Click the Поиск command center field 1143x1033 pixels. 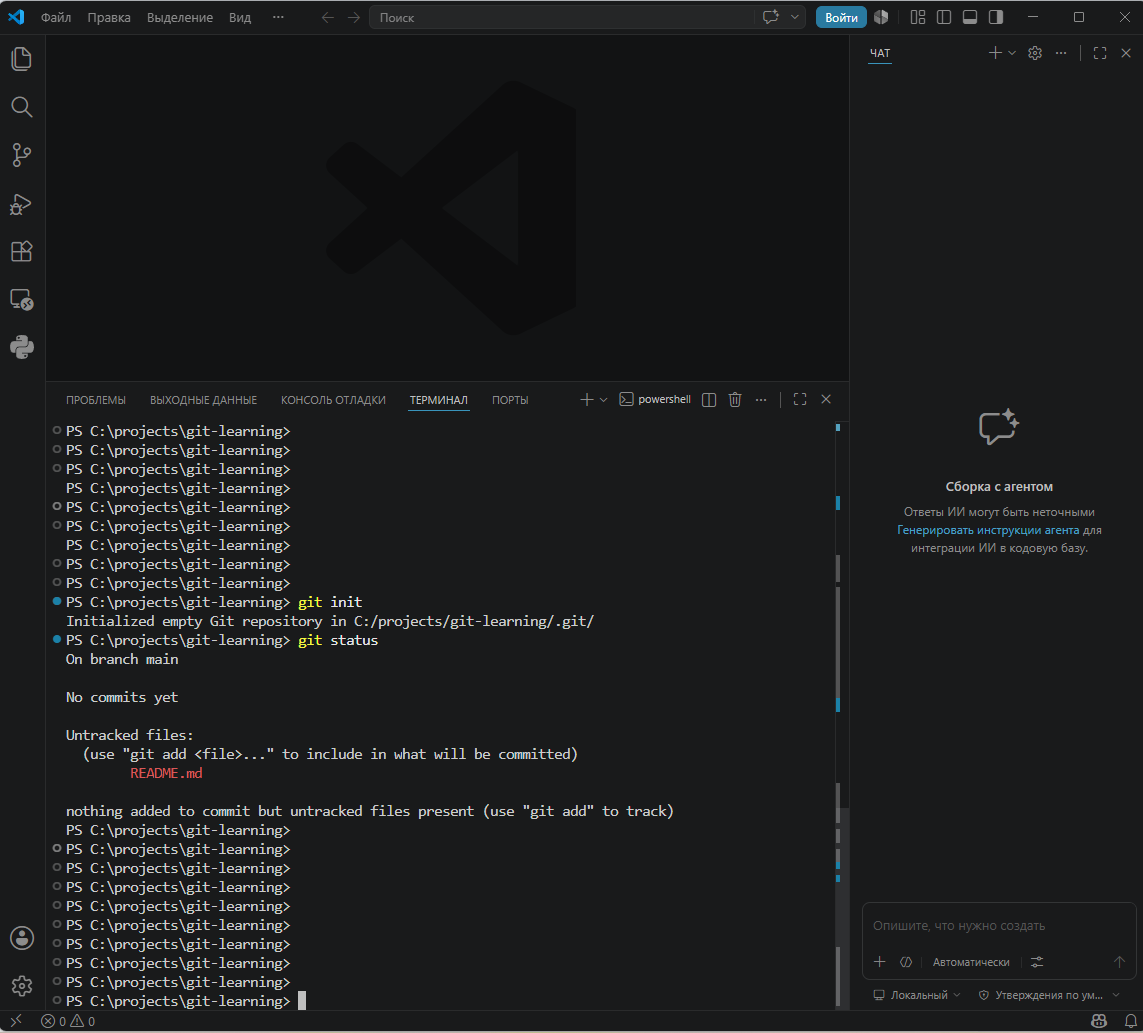(561, 17)
